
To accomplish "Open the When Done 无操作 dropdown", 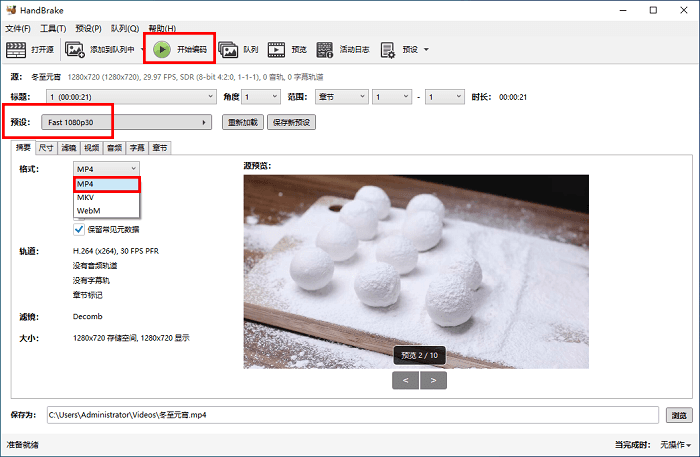I will [x=675, y=445].
